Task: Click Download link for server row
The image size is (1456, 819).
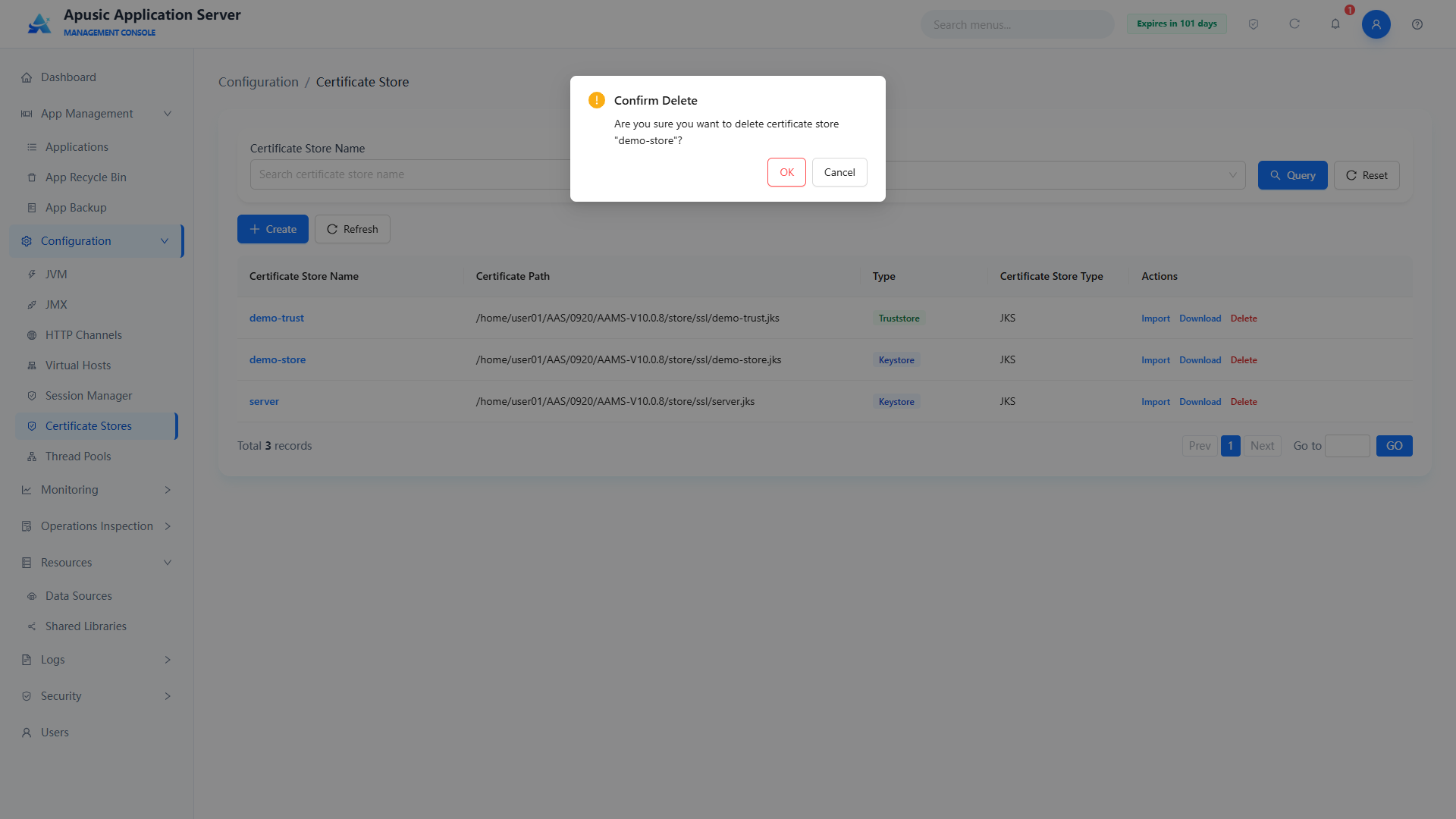Action: click(1200, 402)
